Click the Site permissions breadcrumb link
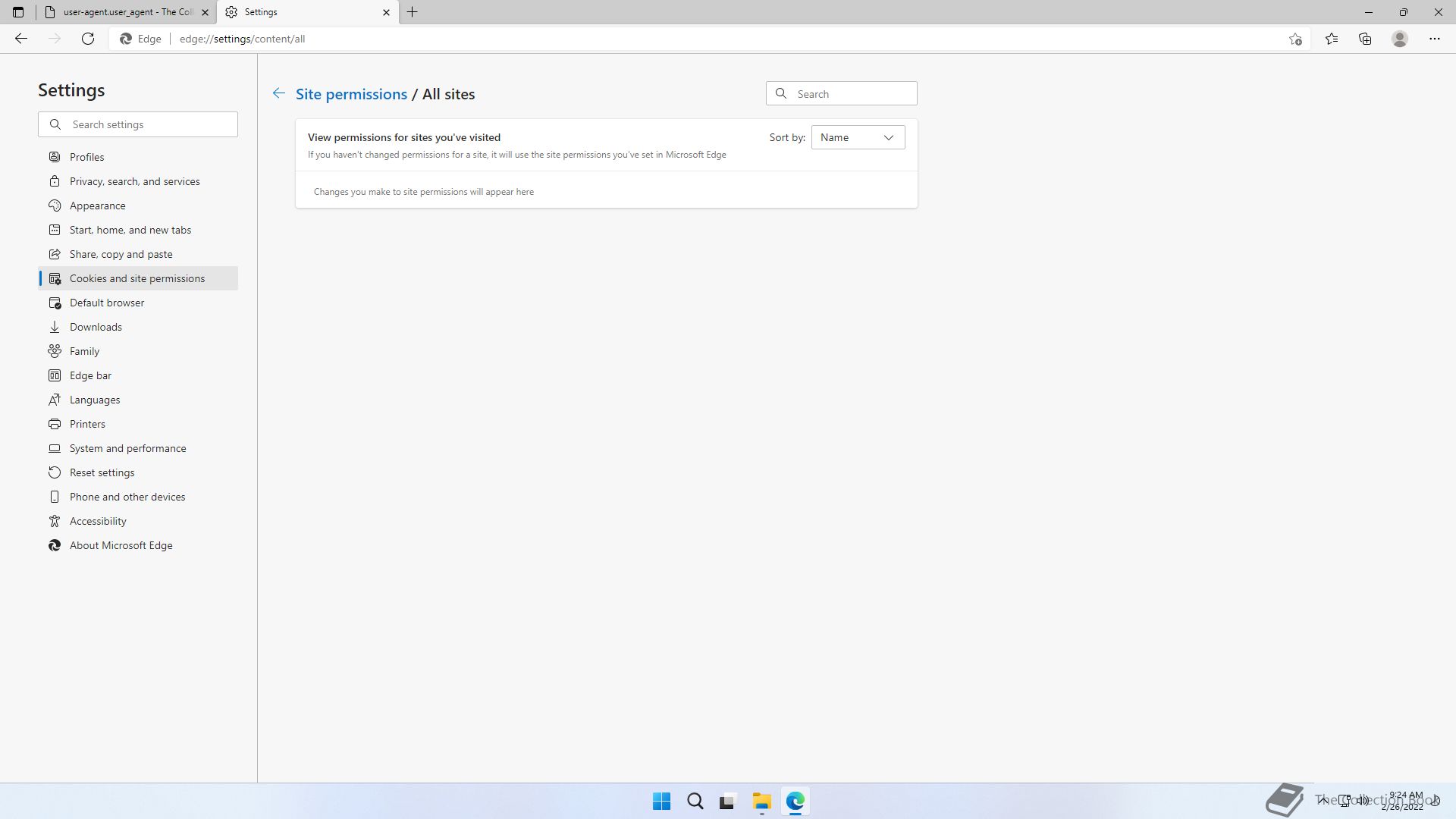 (x=351, y=94)
